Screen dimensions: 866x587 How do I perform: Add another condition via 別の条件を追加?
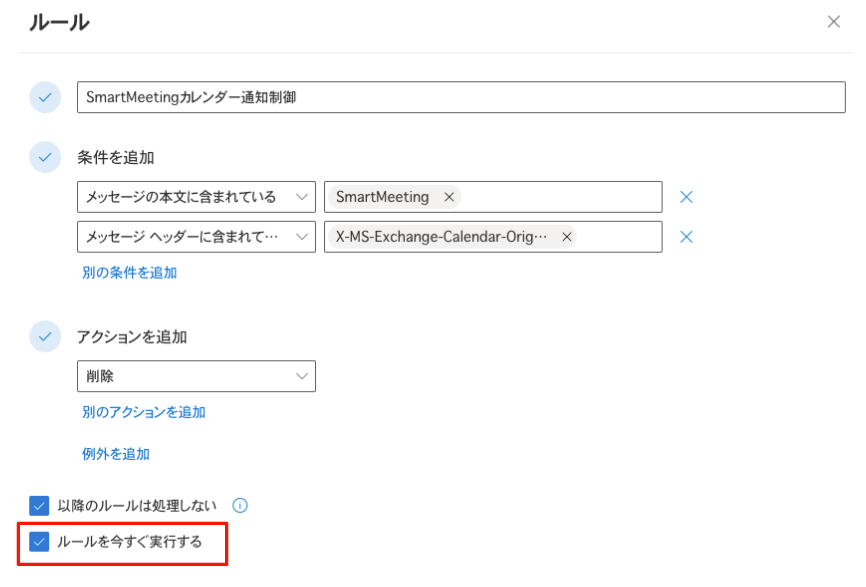pos(129,273)
